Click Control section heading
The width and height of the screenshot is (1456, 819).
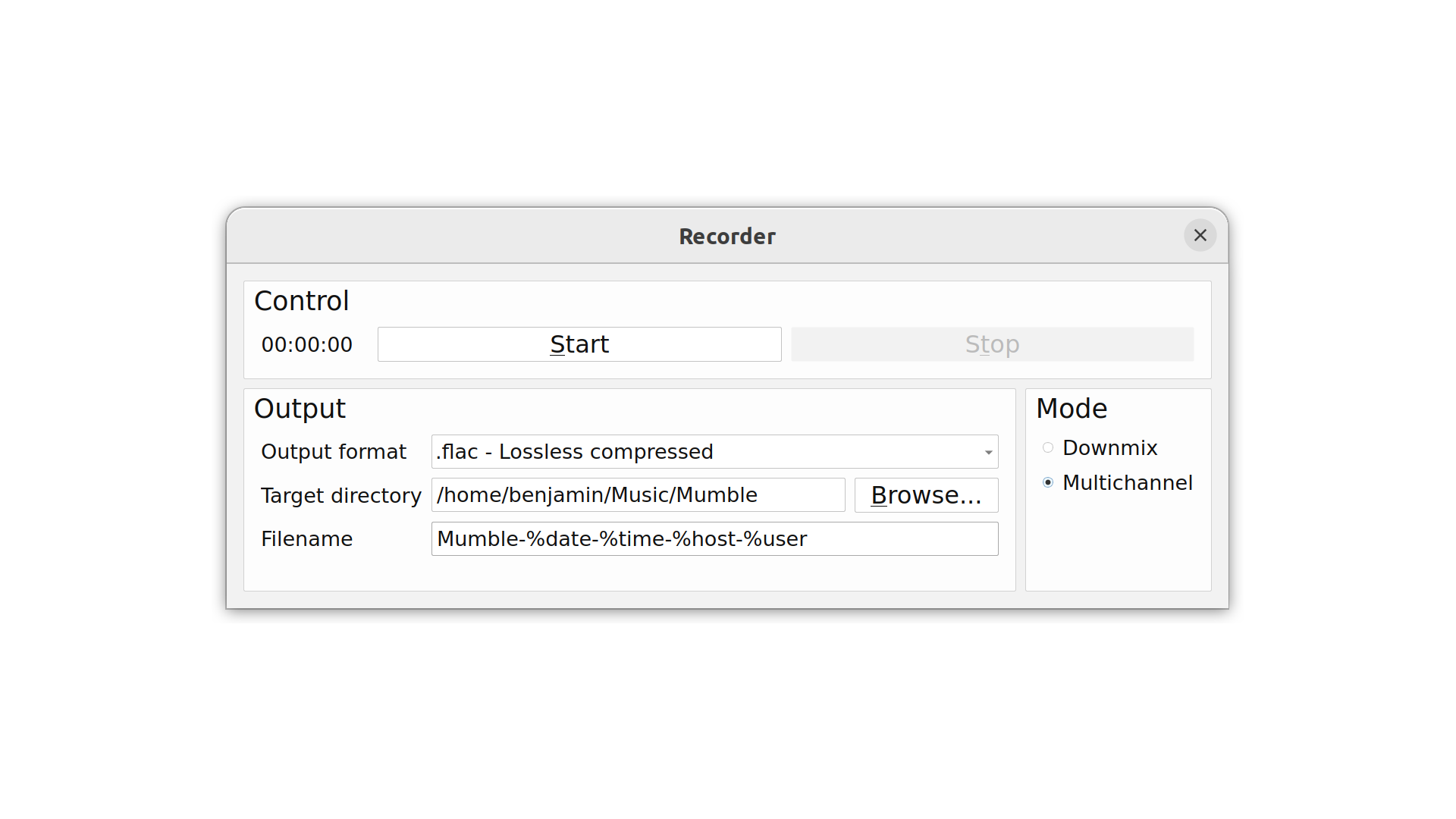coord(300,301)
